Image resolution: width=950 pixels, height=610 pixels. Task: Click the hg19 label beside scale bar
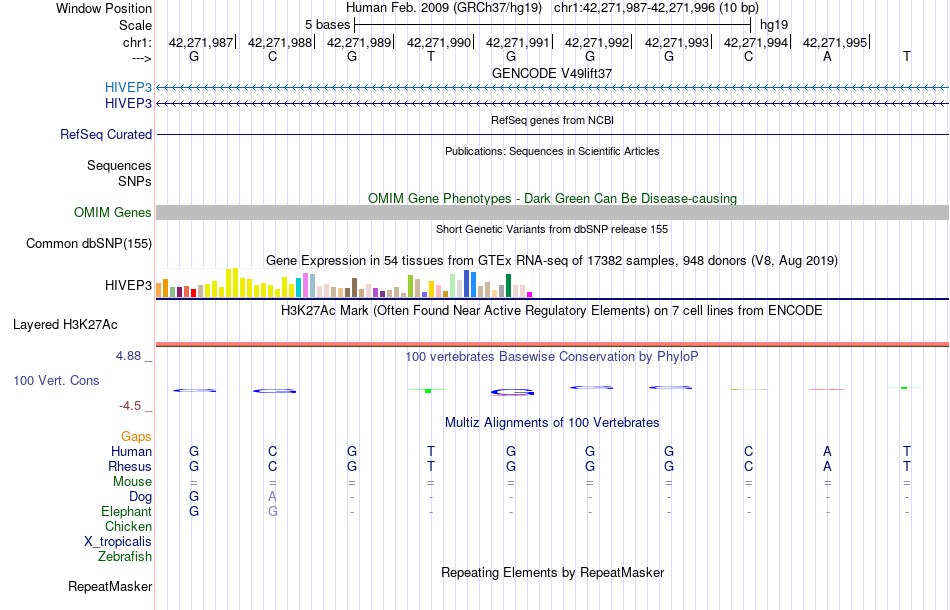coord(774,25)
